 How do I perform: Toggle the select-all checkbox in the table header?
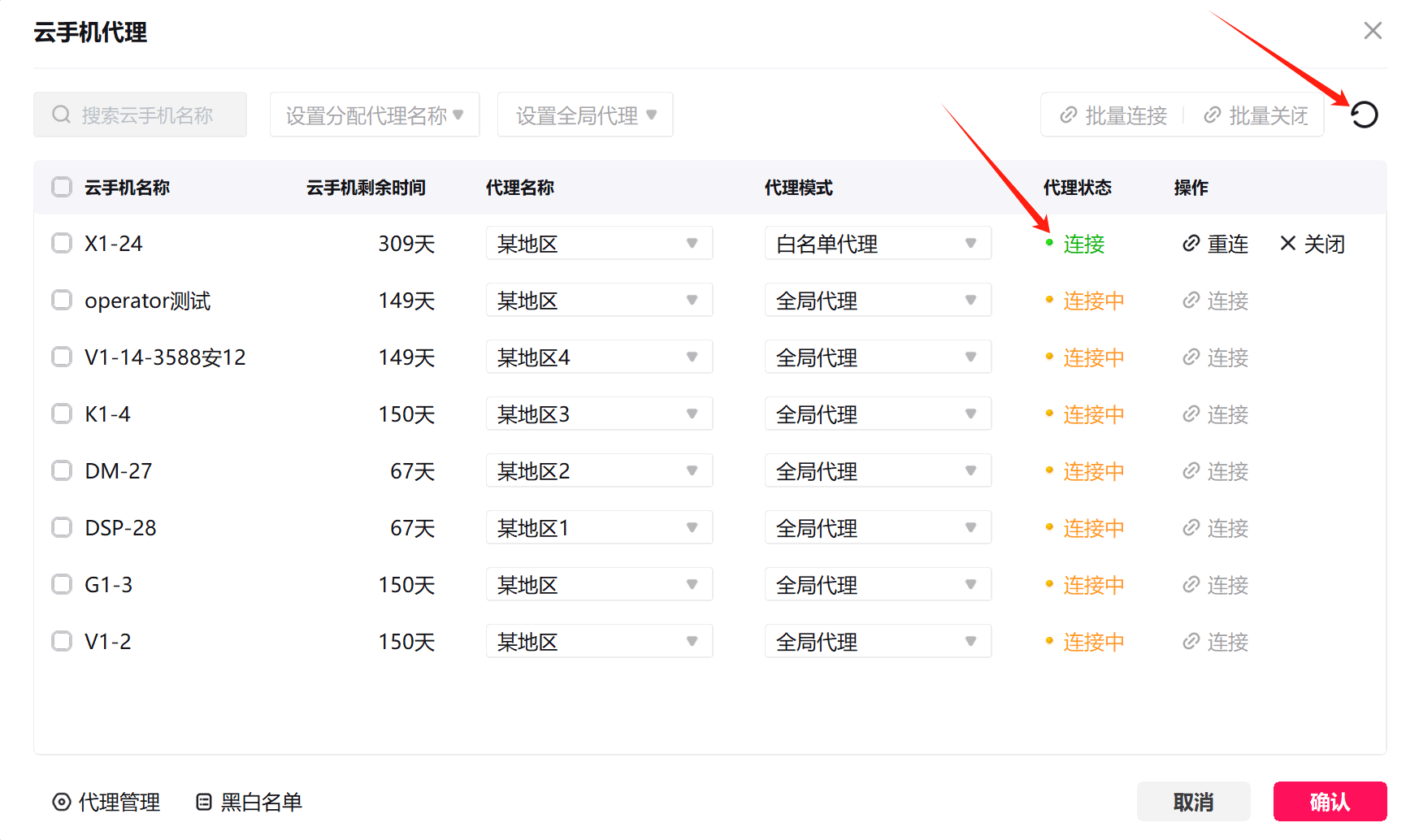pyautogui.click(x=62, y=187)
